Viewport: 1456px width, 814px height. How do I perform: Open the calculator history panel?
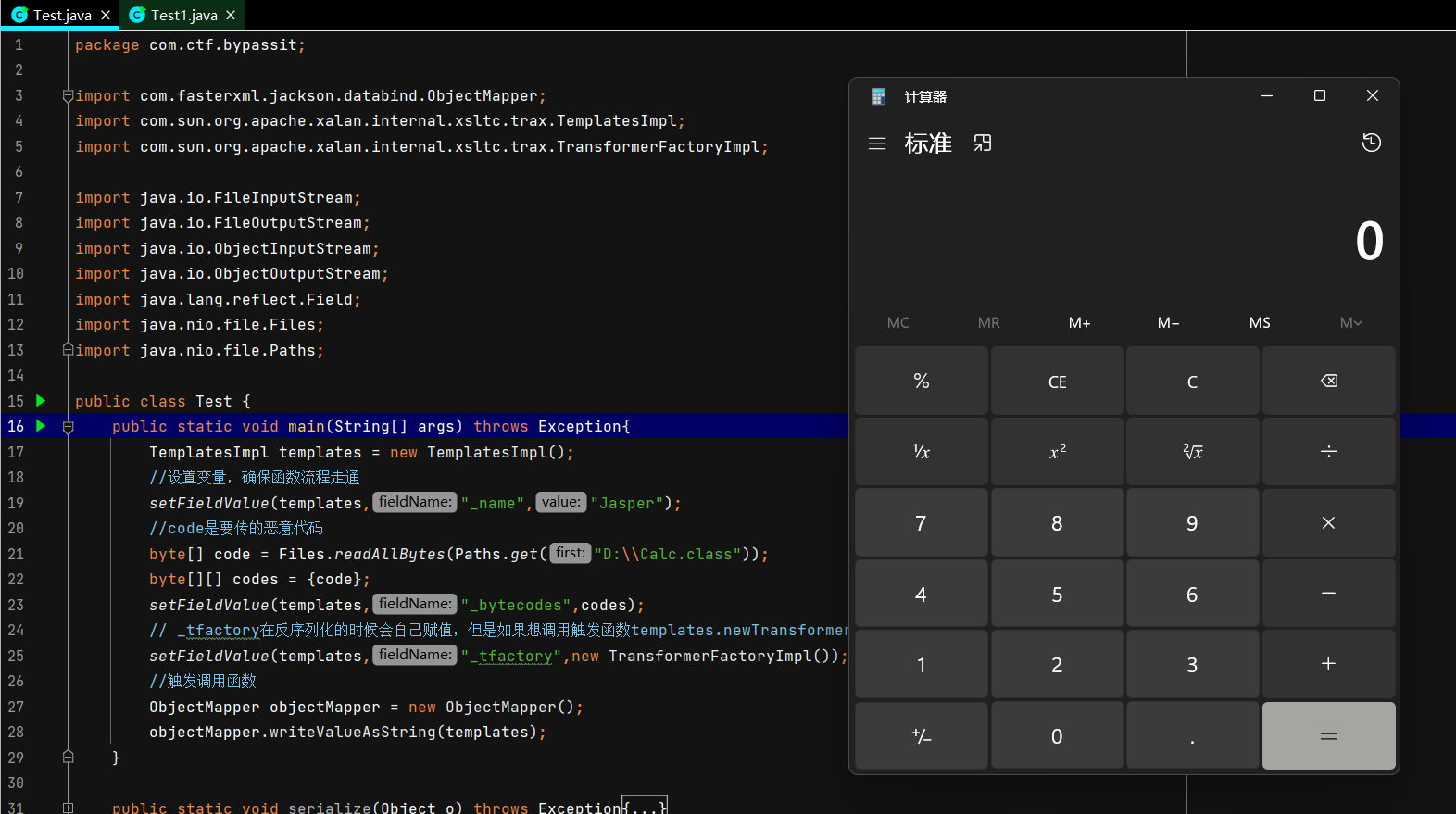pyautogui.click(x=1372, y=143)
